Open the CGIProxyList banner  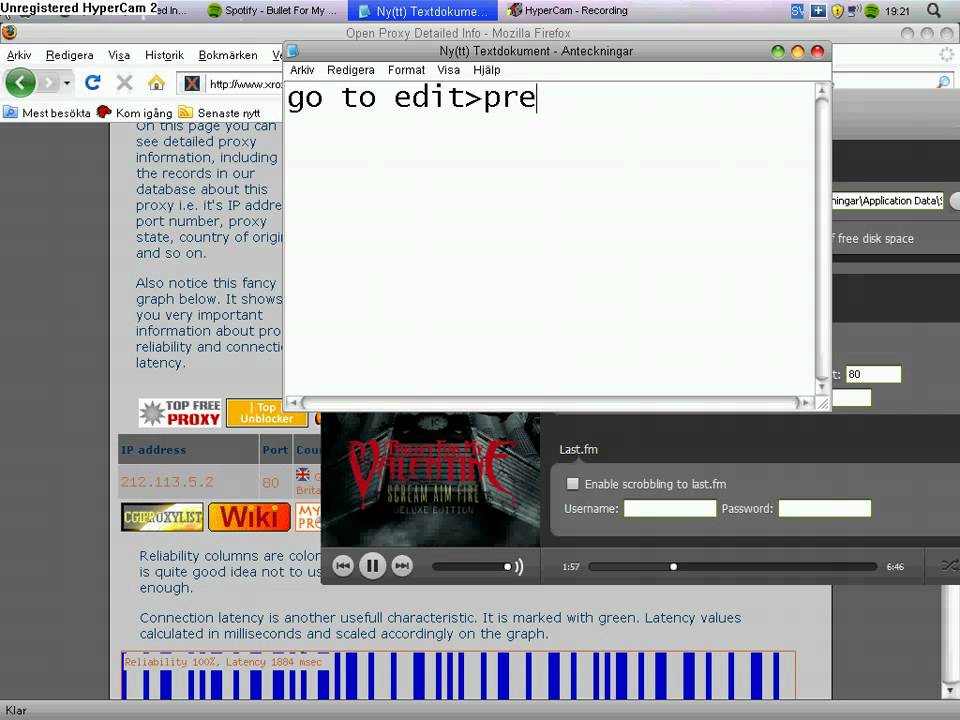click(x=162, y=517)
